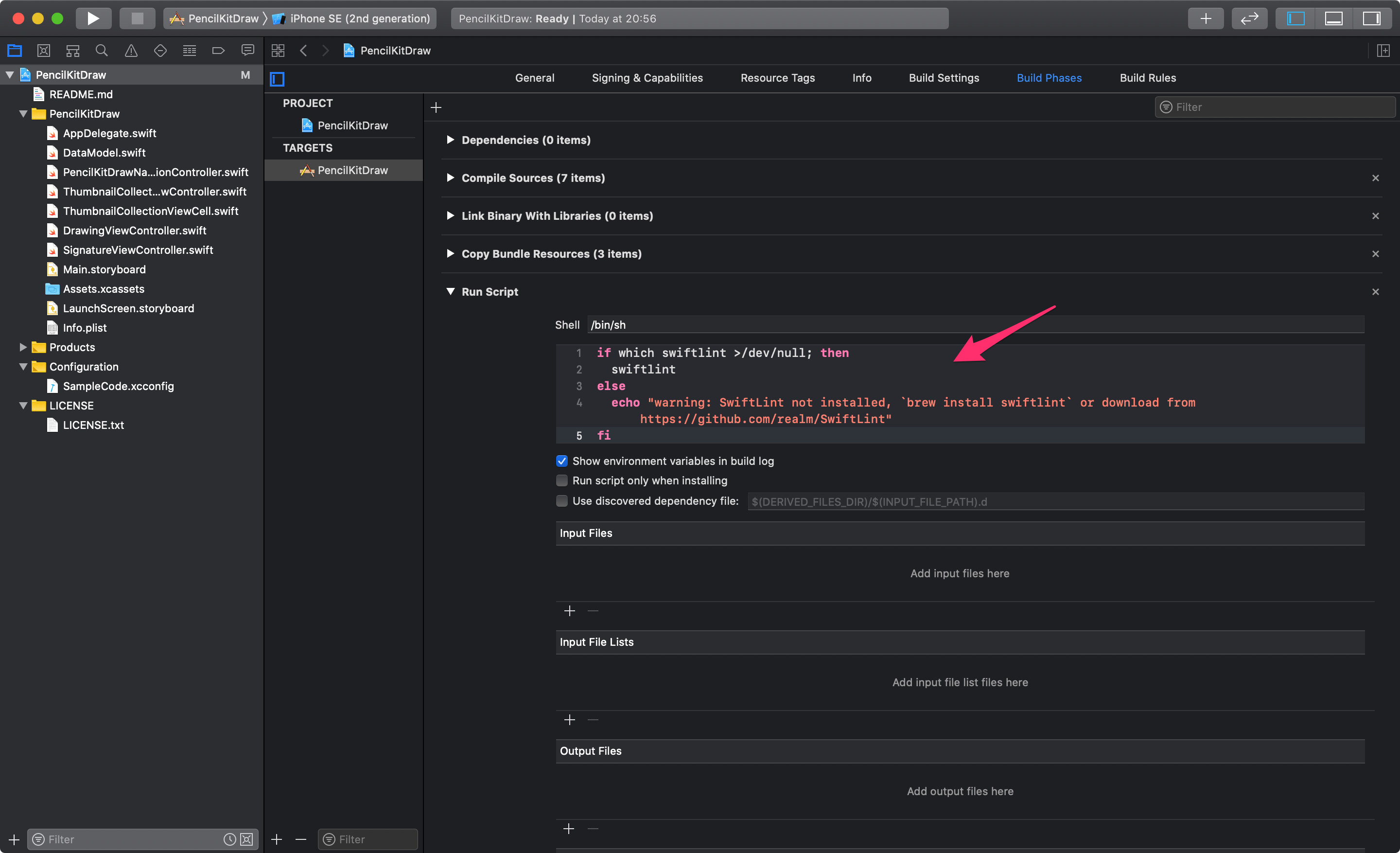Add a new target

pos(277,839)
